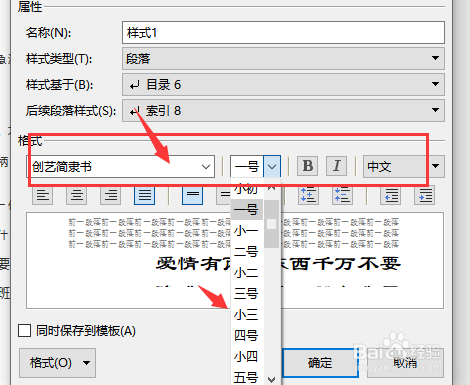Align paragraph text to the left
Viewport: 470px width, 385px height.
point(43,195)
